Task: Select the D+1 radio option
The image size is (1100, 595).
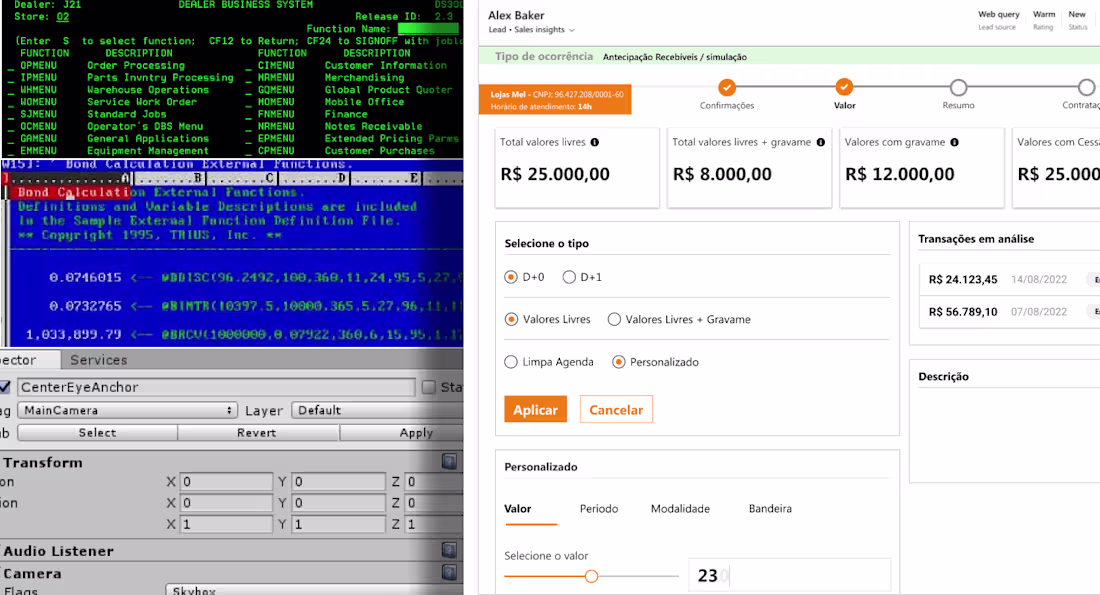Action: pyautogui.click(x=569, y=277)
